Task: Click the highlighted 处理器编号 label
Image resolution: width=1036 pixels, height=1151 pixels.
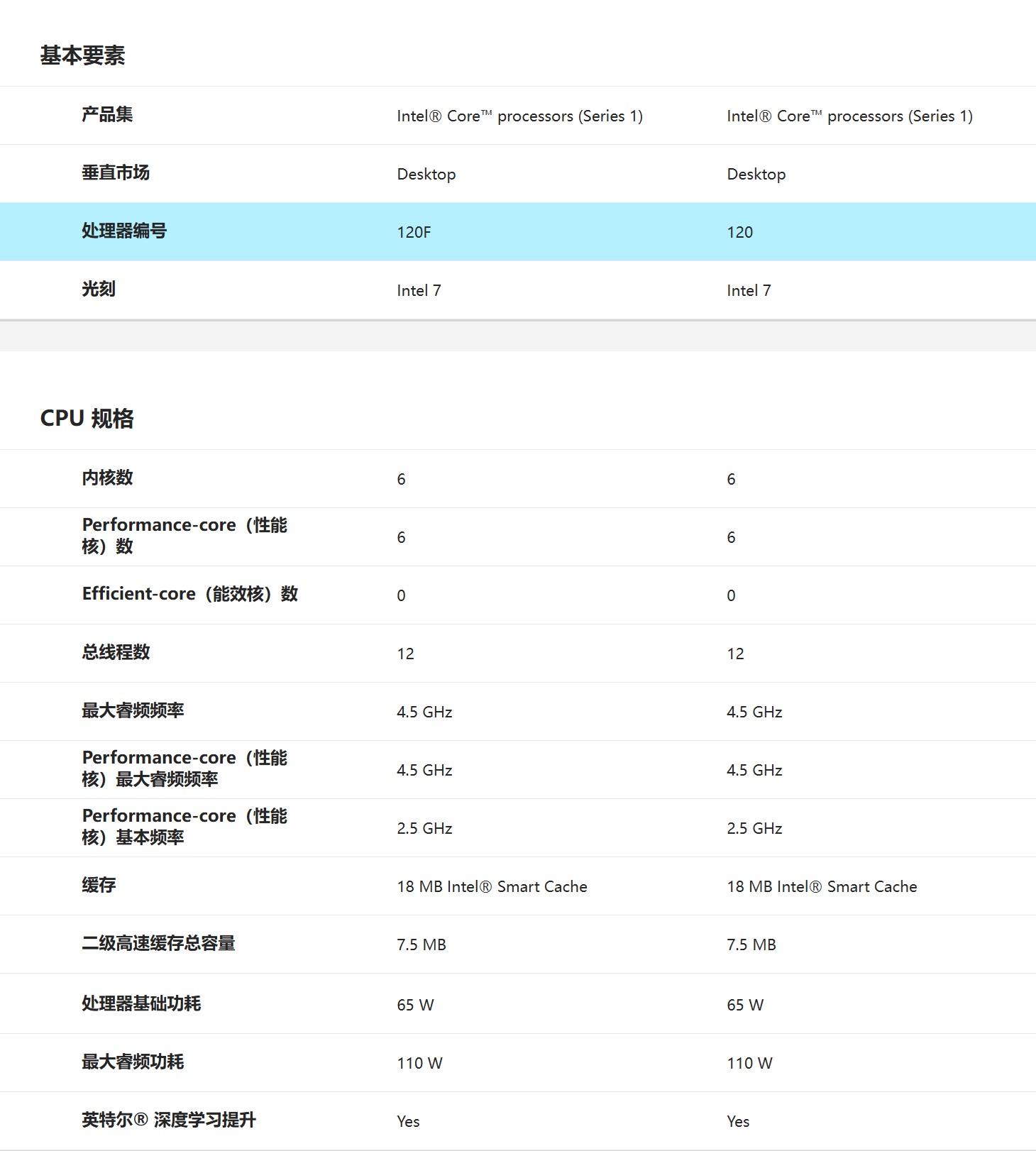Action: (x=124, y=231)
